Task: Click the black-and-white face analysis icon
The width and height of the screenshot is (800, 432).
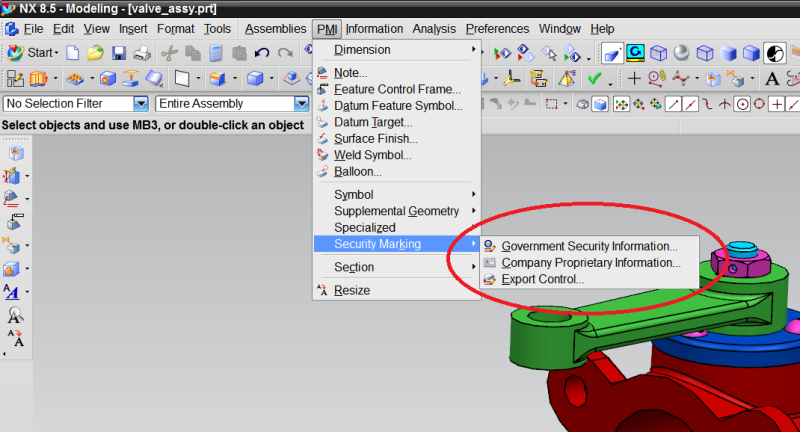Action: pos(774,54)
